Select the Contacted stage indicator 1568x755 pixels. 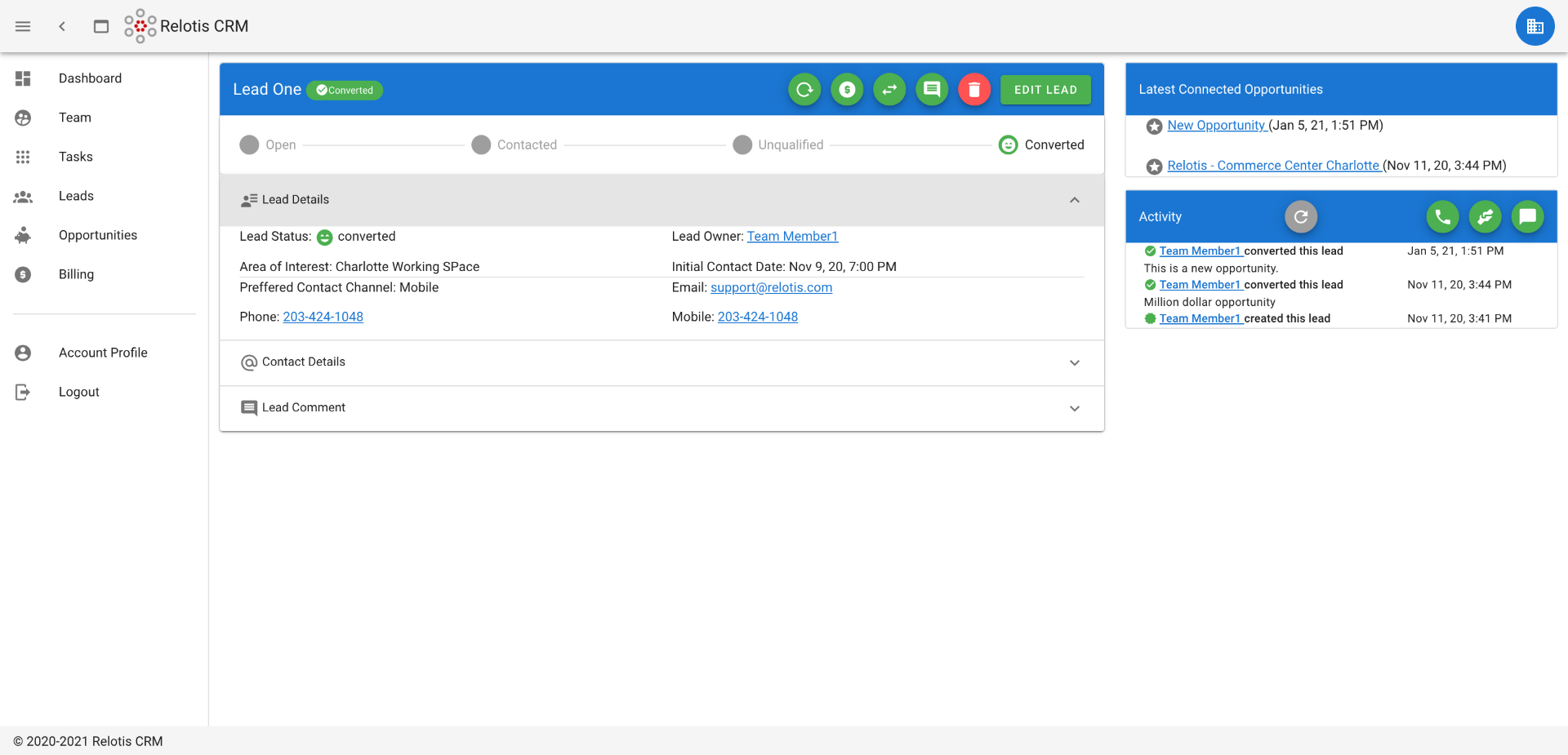click(x=481, y=144)
